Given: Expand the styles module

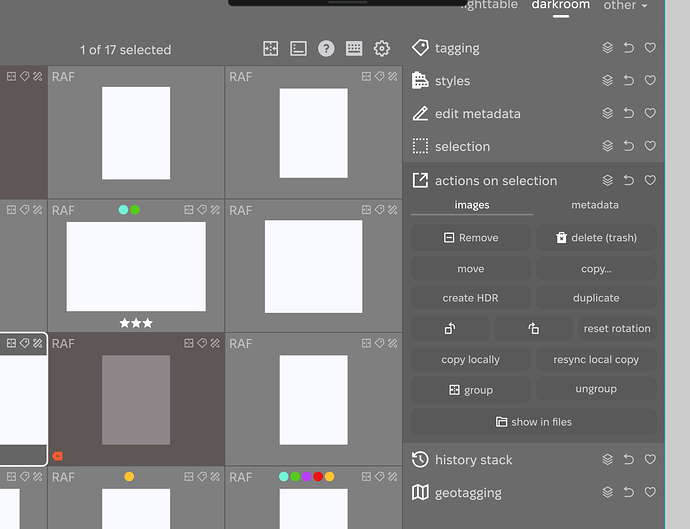Looking at the screenshot, I should point(452,81).
